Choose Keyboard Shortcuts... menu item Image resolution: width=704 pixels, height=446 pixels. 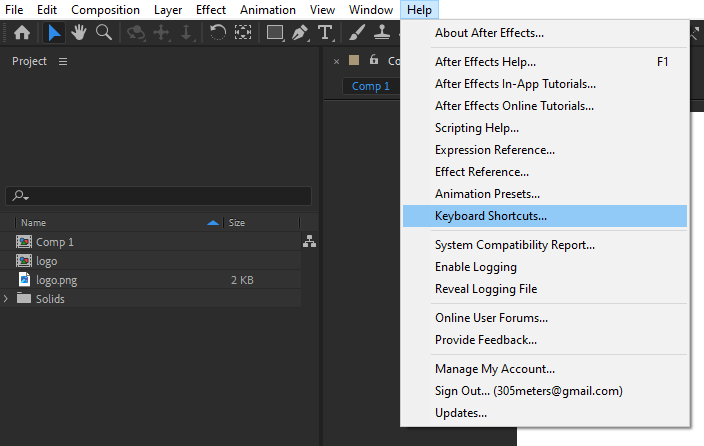[545, 216]
